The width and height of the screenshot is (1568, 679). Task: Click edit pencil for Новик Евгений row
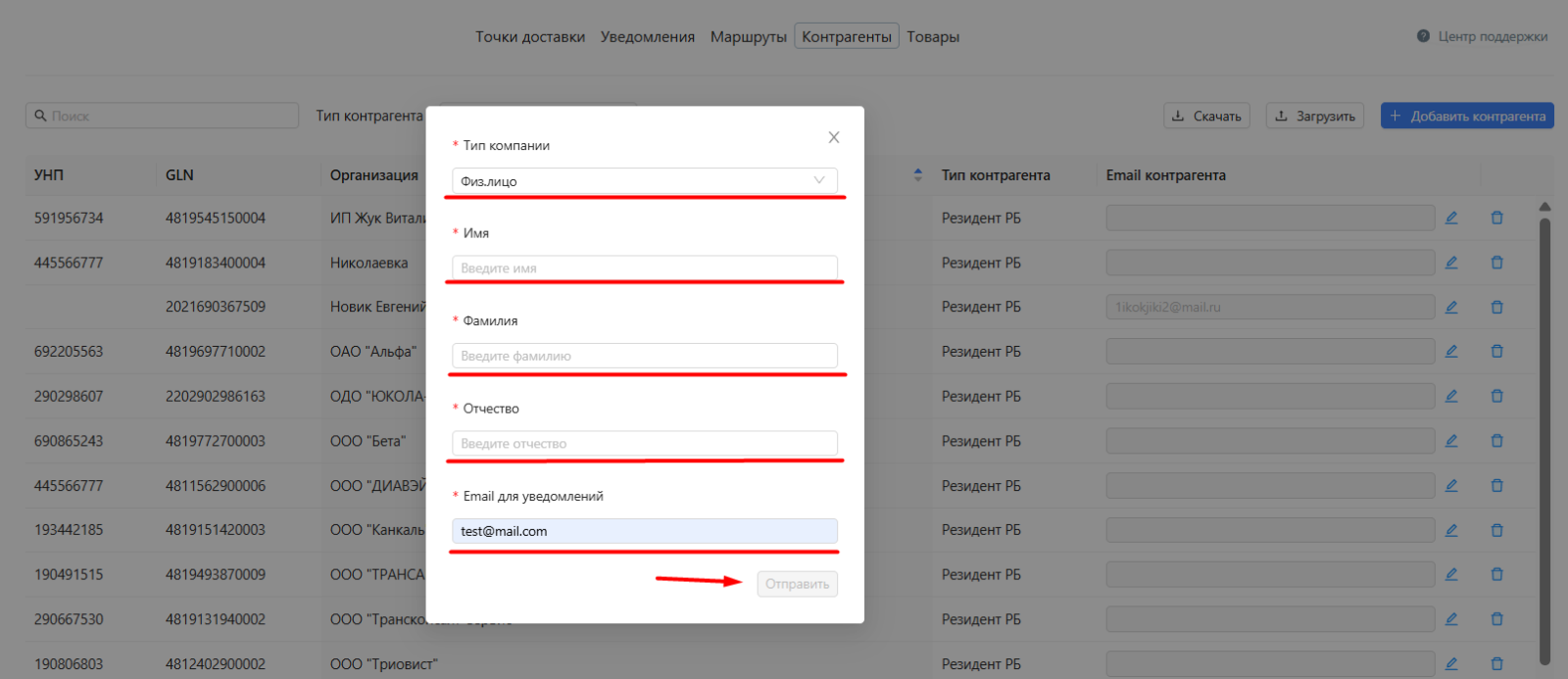1451,307
